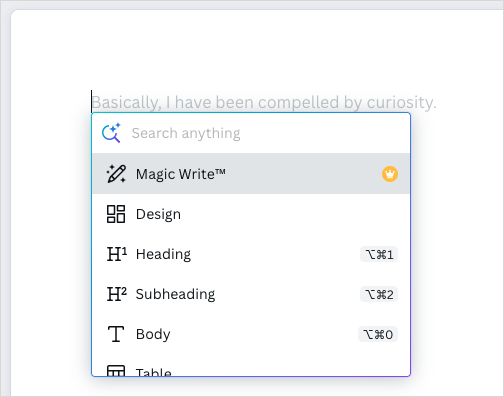Click the T Body text icon
504x397 pixels.
click(116, 334)
